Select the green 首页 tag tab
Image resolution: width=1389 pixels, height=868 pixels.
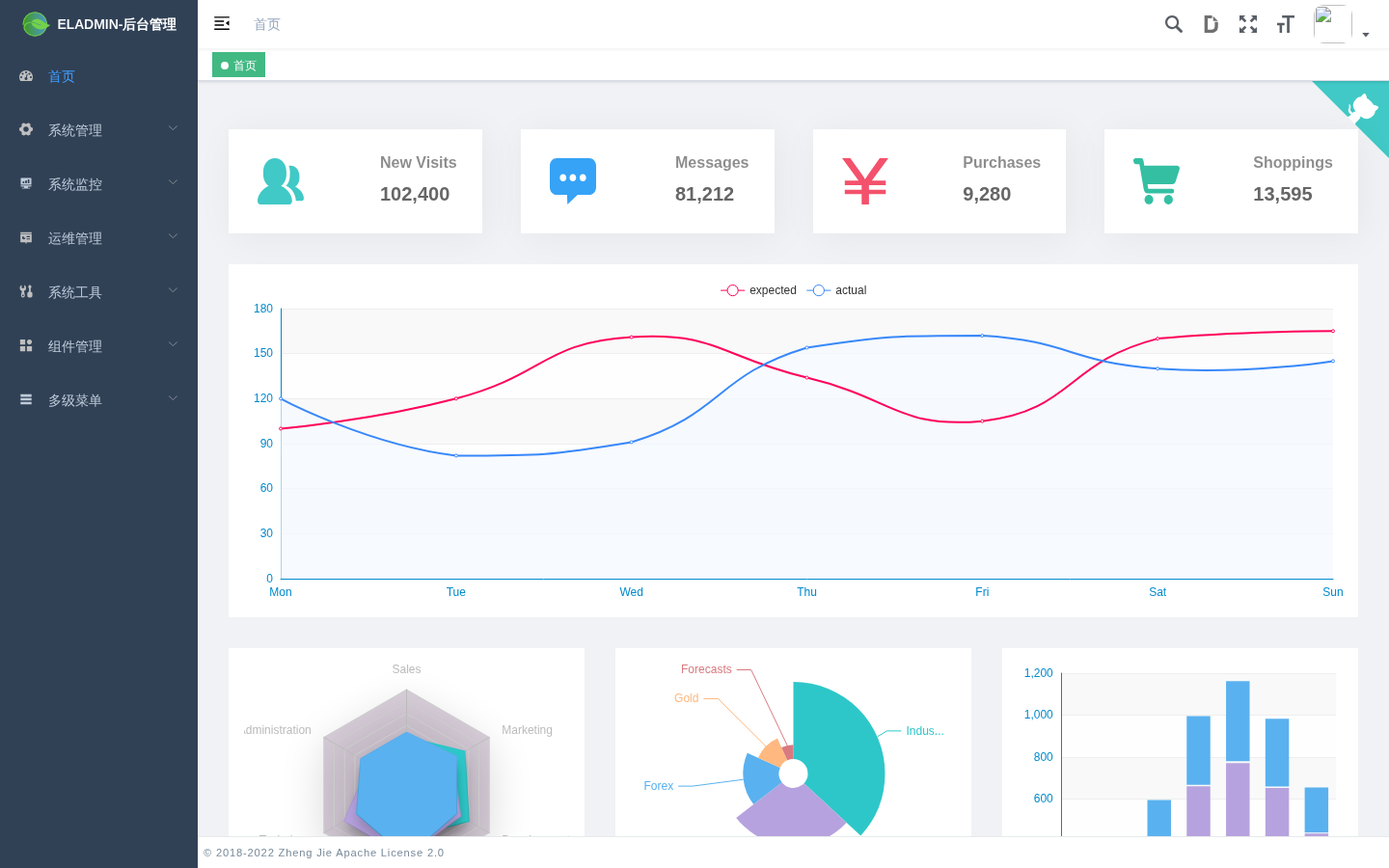[238, 66]
